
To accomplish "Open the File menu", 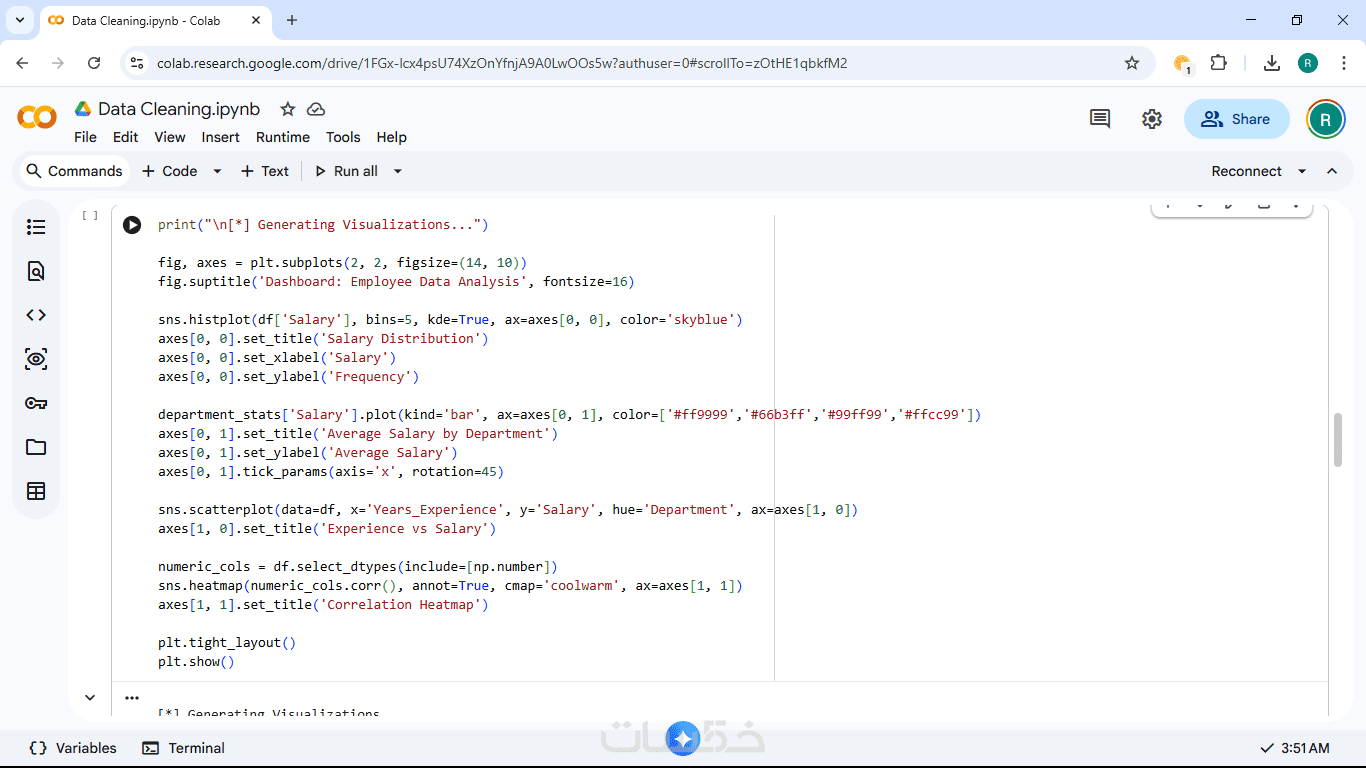I will [x=86, y=137].
